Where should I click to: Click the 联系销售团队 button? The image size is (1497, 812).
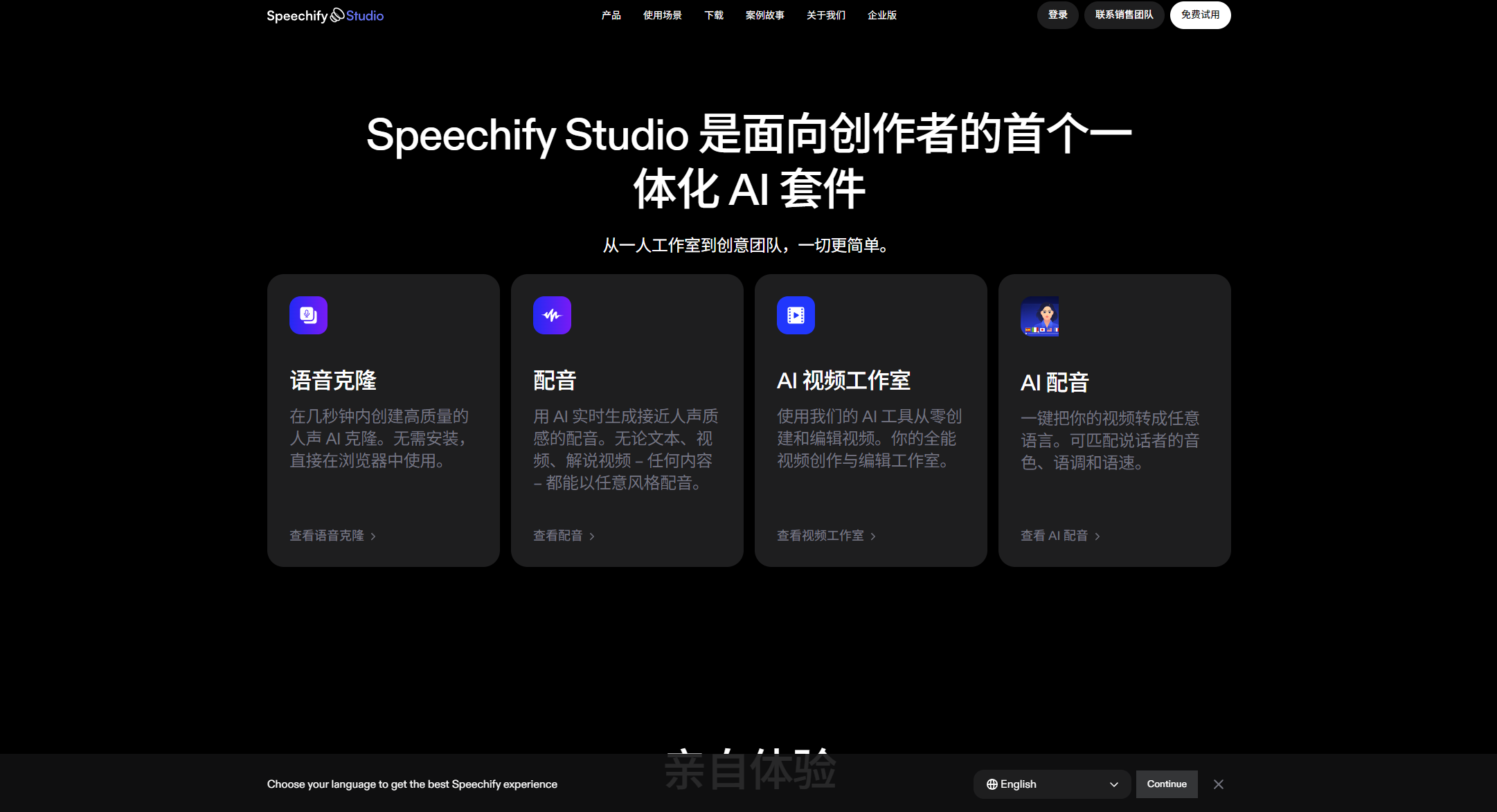(1124, 15)
